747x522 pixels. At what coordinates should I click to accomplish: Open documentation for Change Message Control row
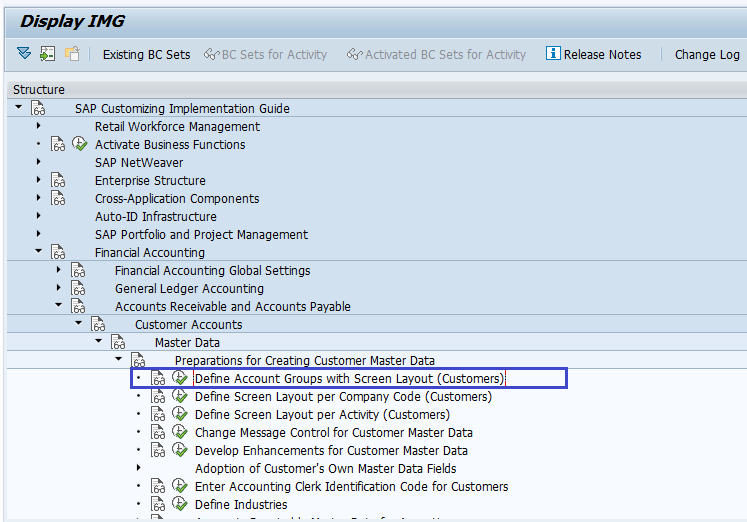158,432
